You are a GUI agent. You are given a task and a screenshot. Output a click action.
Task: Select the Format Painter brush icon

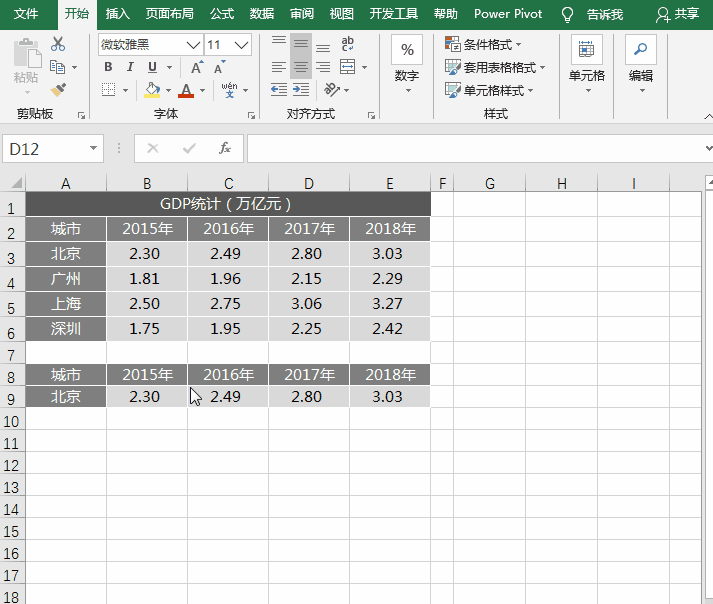(58, 90)
